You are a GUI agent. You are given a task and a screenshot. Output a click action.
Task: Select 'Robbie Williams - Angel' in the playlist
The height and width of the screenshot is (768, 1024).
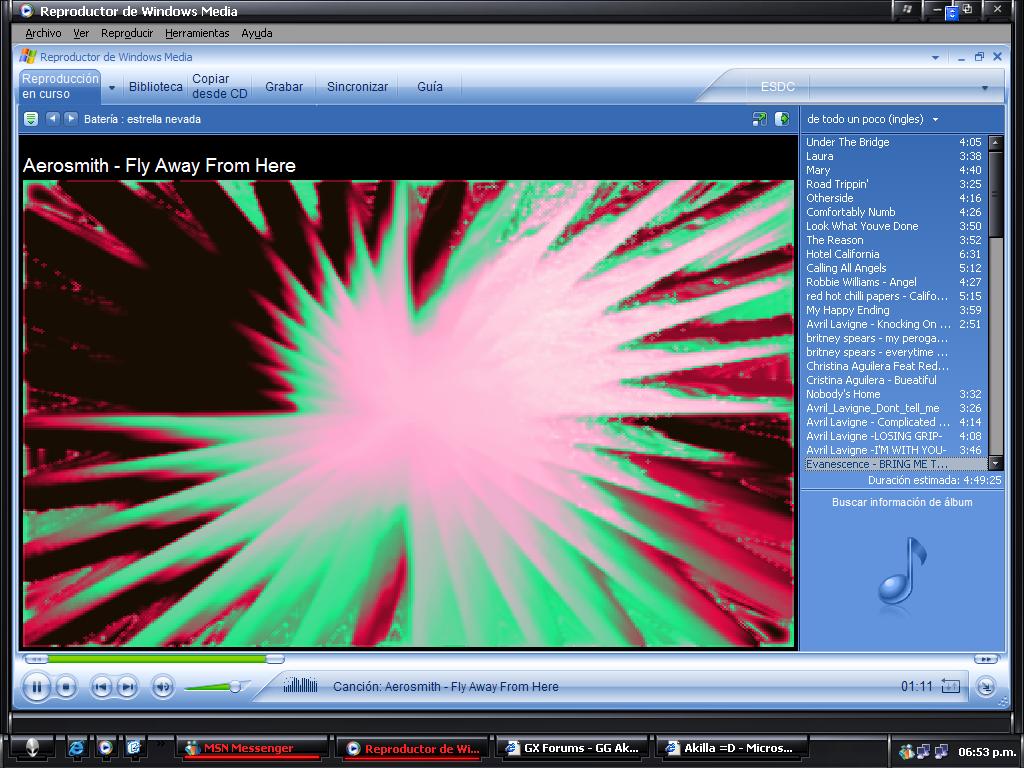pyautogui.click(x=893, y=282)
